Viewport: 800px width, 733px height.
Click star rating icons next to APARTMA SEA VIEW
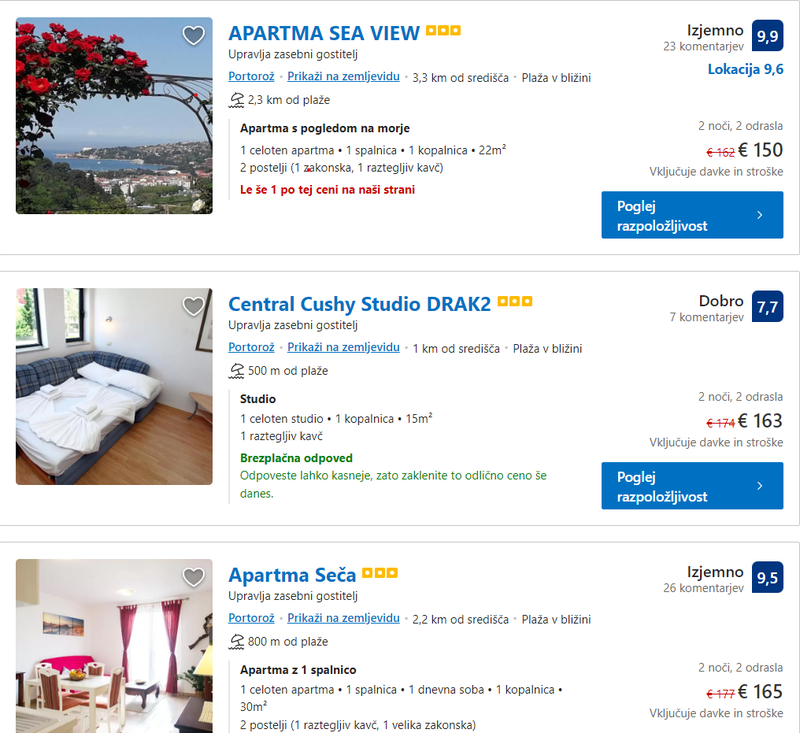tap(443, 31)
